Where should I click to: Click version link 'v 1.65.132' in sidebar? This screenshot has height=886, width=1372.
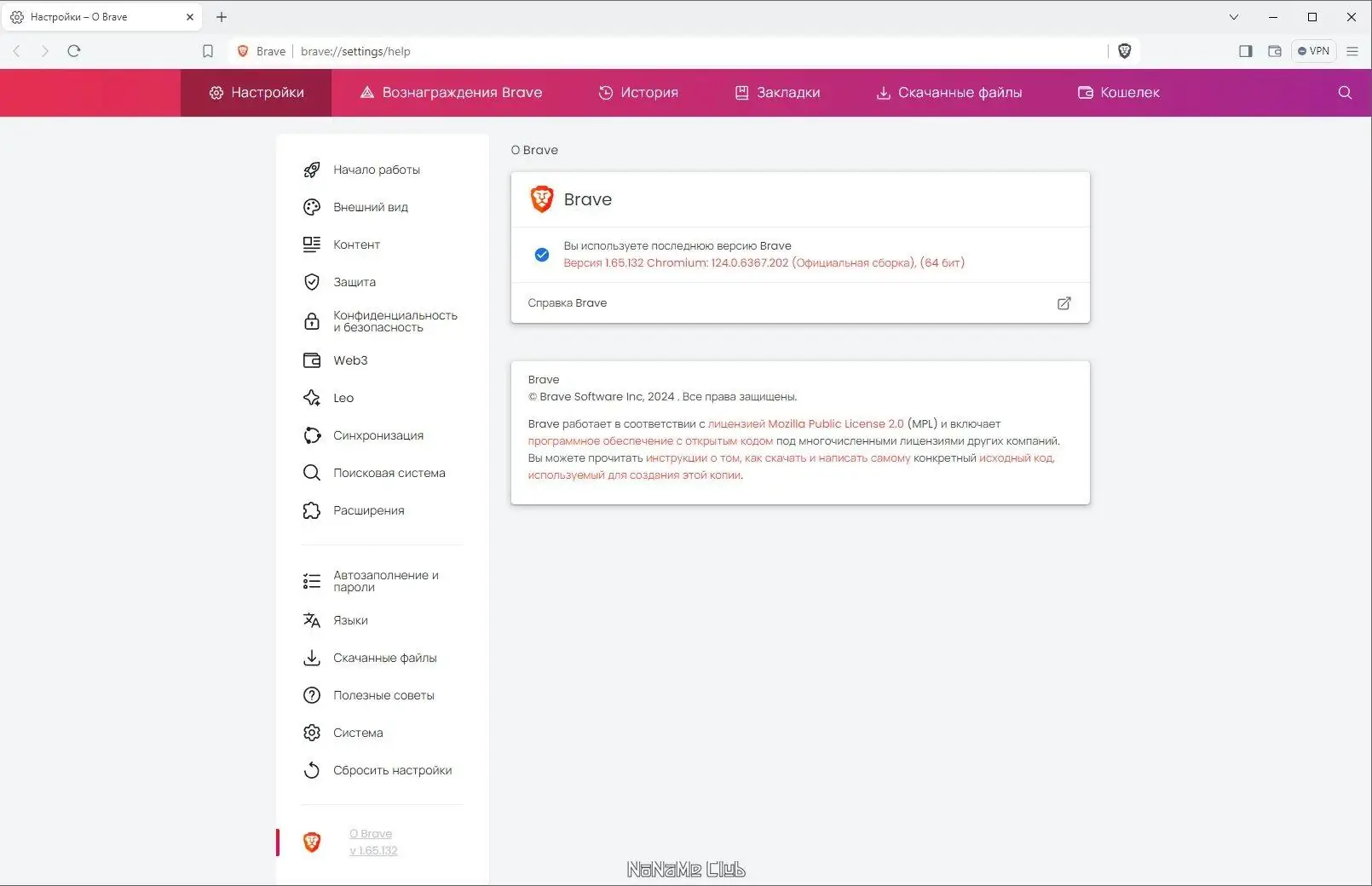[373, 850]
